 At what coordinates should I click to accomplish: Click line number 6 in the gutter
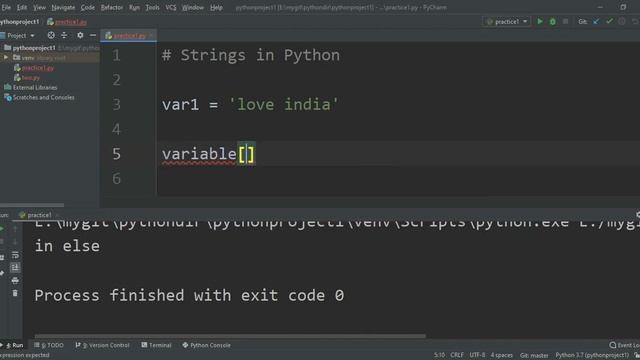117,178
